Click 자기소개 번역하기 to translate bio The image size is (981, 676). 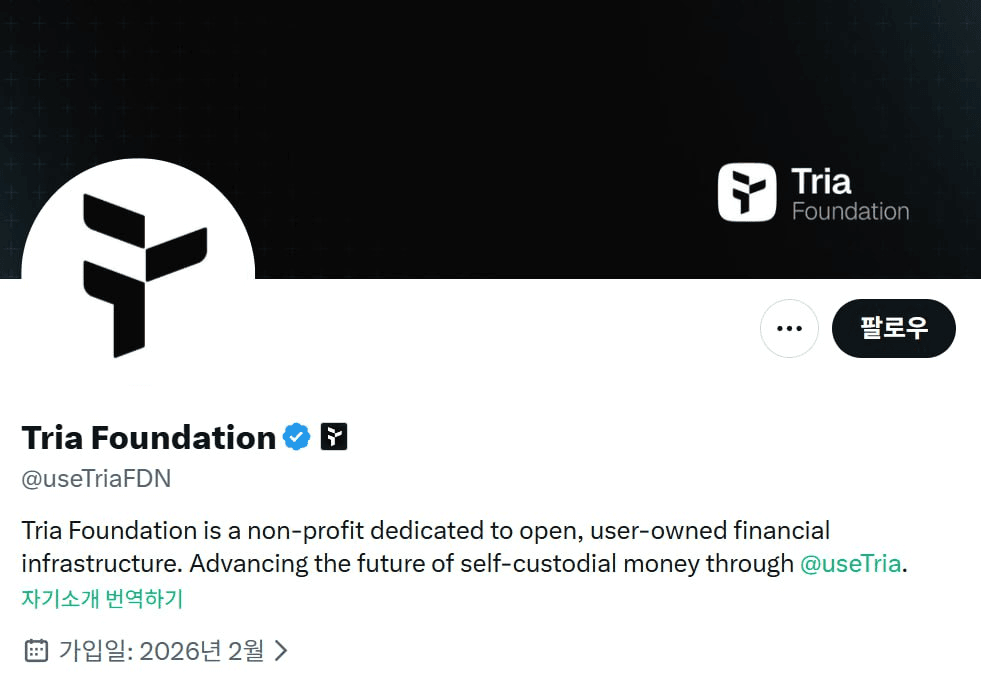coord(102,599)
